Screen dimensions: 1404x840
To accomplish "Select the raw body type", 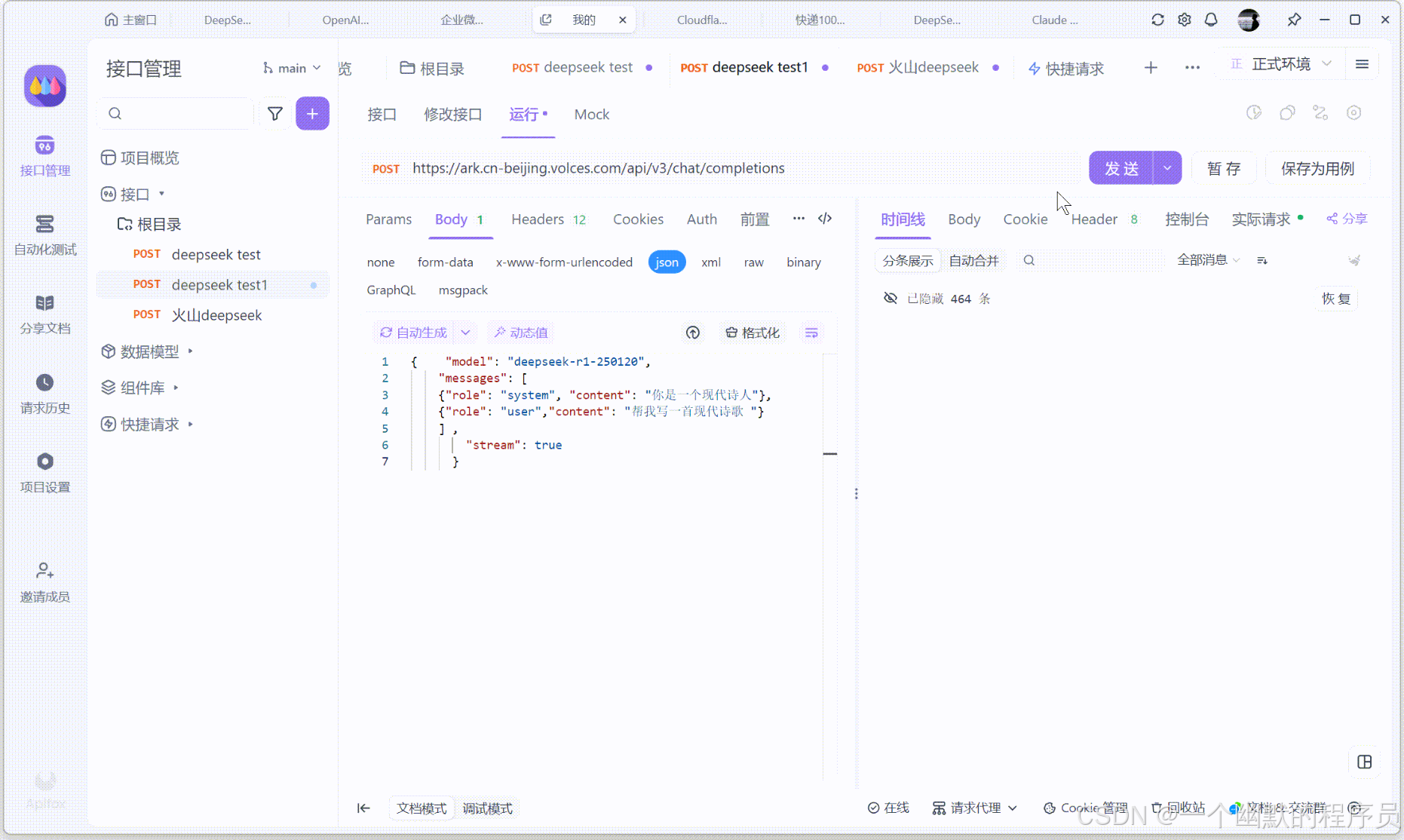I will tap(754, 262).
